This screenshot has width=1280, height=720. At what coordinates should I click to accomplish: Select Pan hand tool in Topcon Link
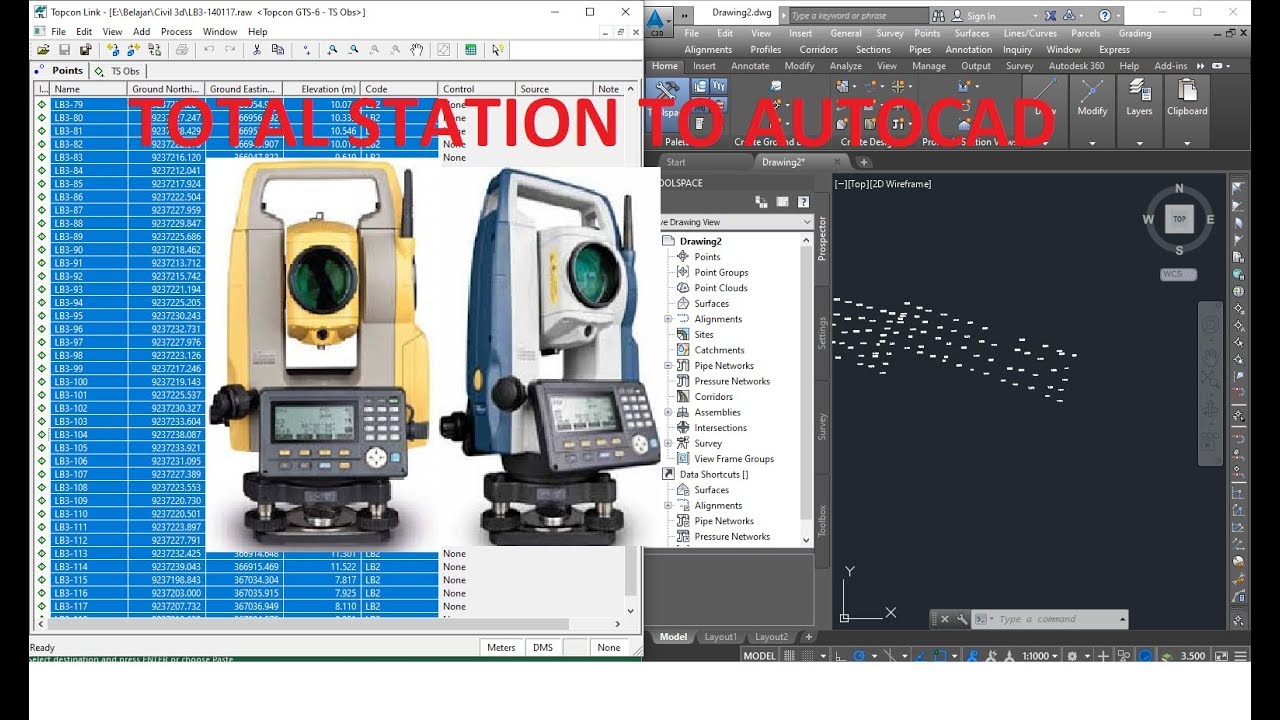(x=417, y=49)
